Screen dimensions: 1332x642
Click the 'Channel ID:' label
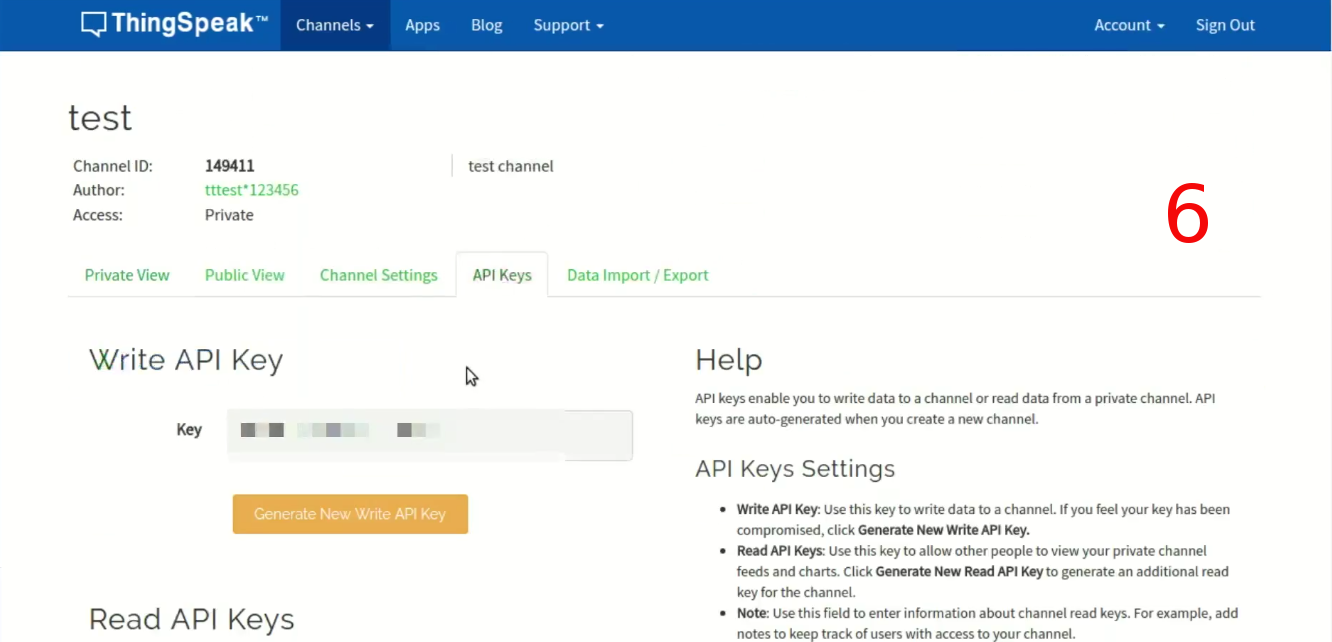[x=113, y=166]
